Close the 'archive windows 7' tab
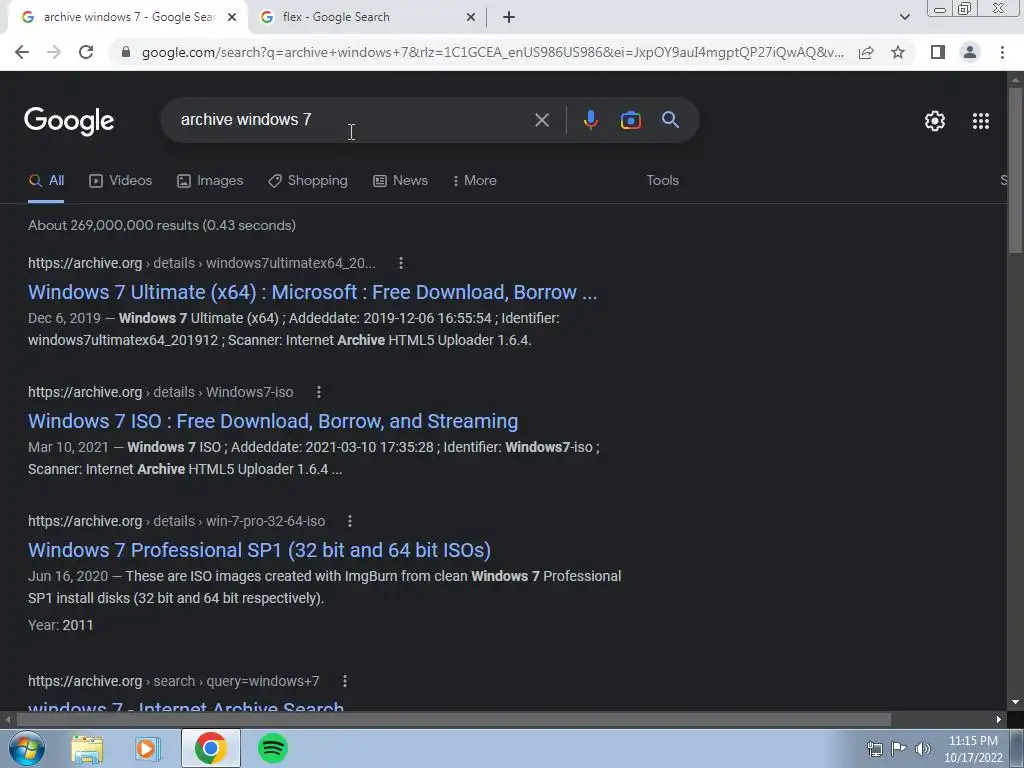The width and height of the screenshot is (1024, 768). (x=232, y=17)
